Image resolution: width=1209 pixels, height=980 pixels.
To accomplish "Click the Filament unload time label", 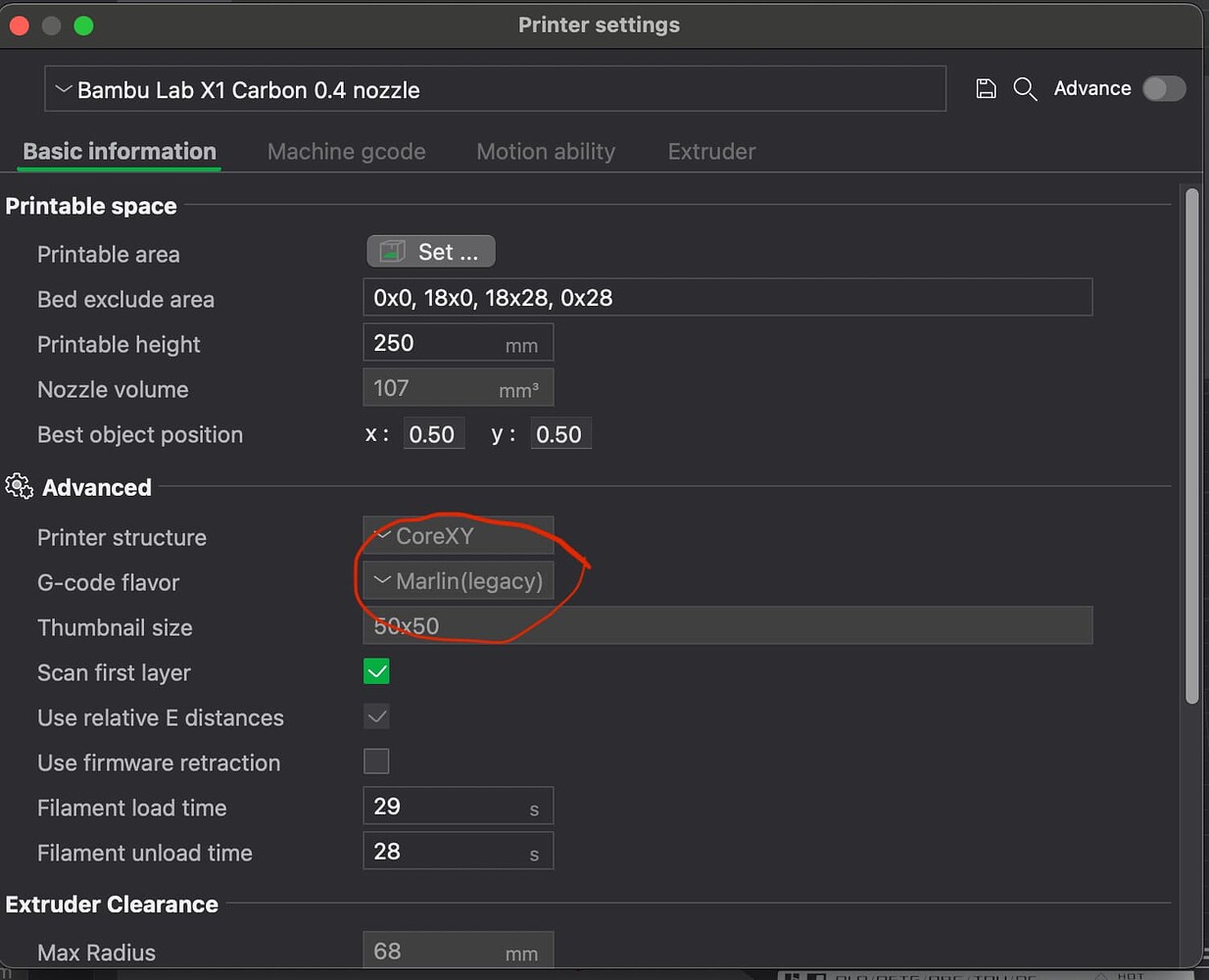I will [x=145, y=854].
